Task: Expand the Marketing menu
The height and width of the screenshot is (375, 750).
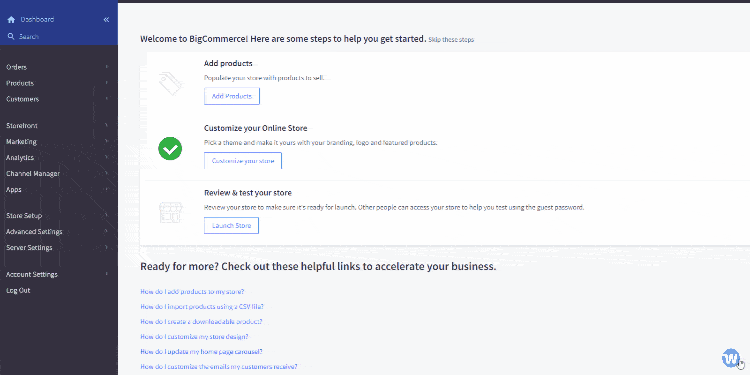Action: (59, 142)
